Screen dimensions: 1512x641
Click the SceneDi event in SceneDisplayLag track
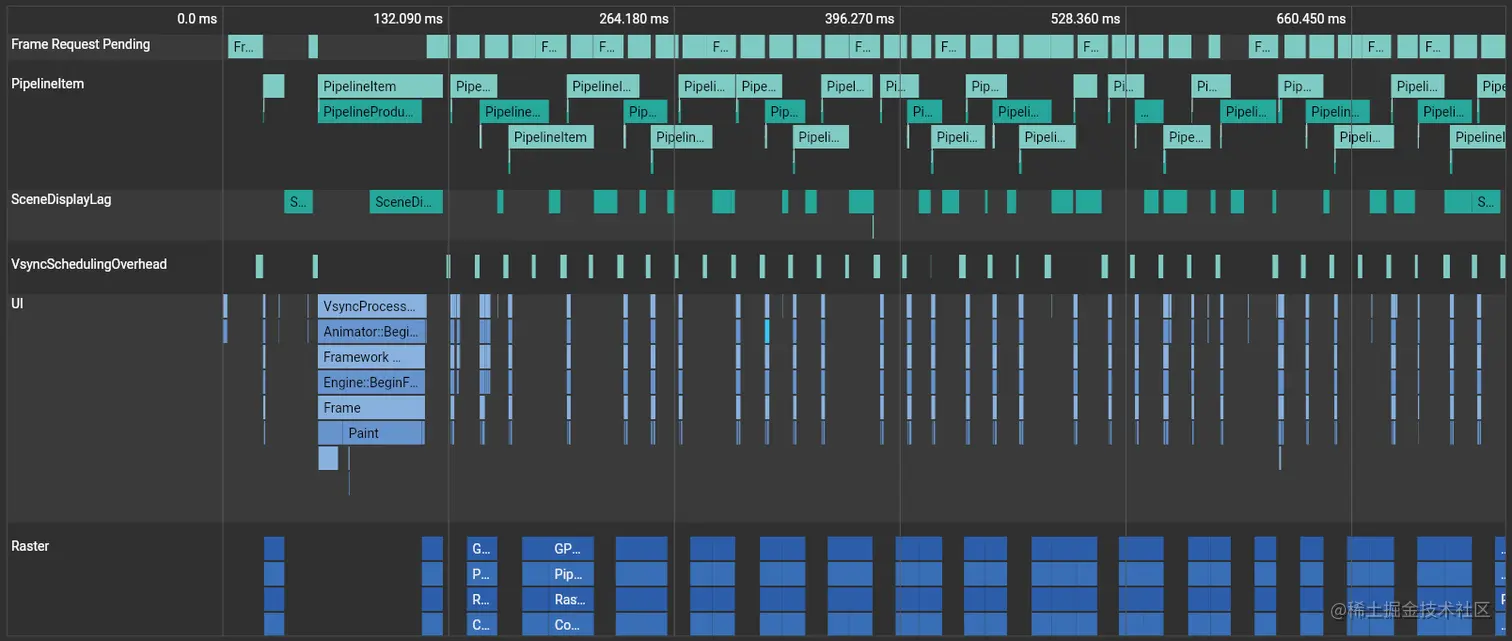(406, 201)
